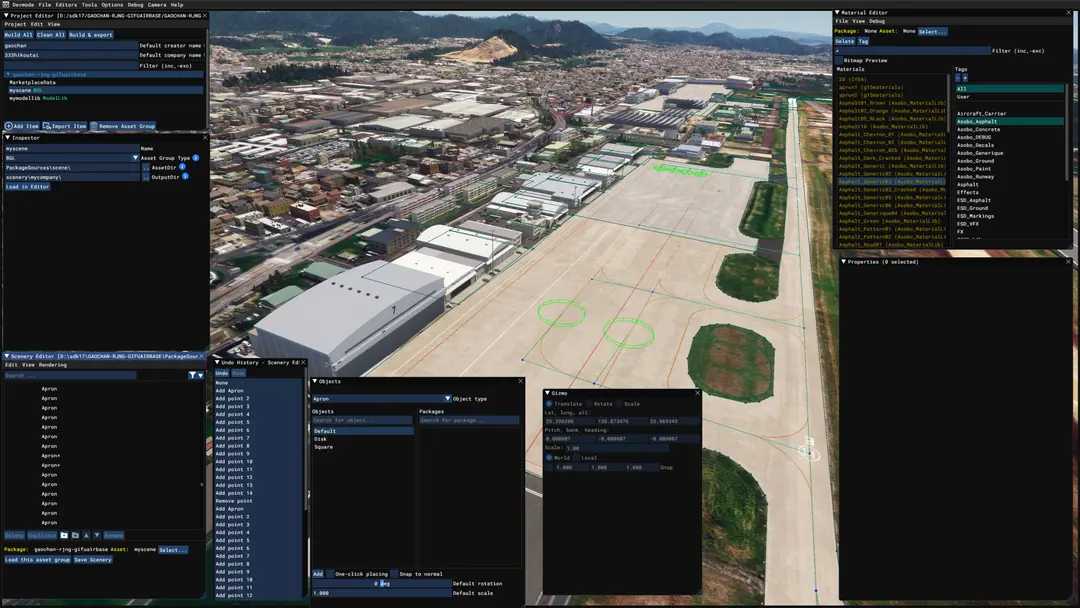Close the Objects panel
Screen dimensions: 1080x608
point(520,381)
